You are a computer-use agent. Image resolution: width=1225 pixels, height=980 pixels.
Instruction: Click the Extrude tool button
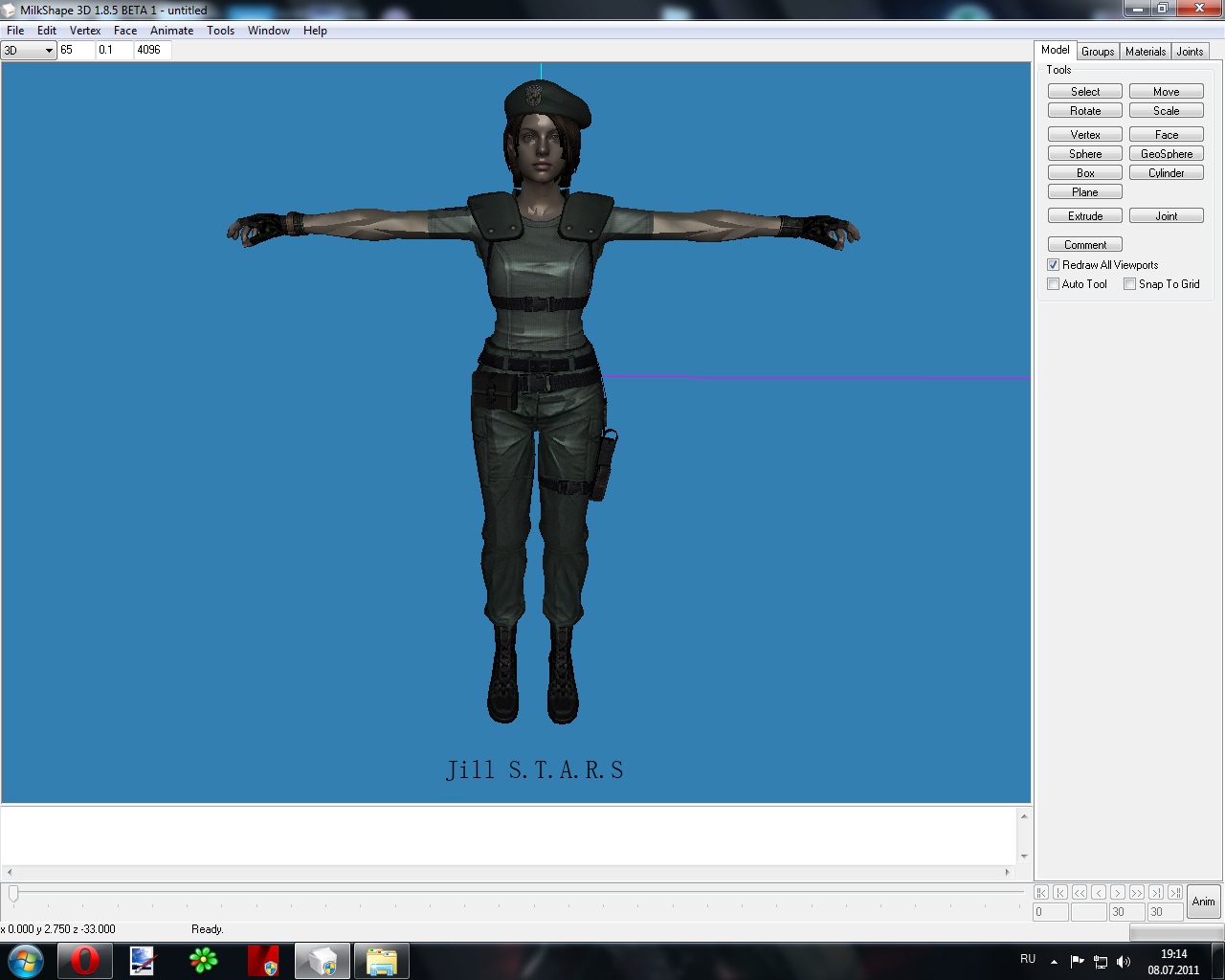tap(1085, 216)
